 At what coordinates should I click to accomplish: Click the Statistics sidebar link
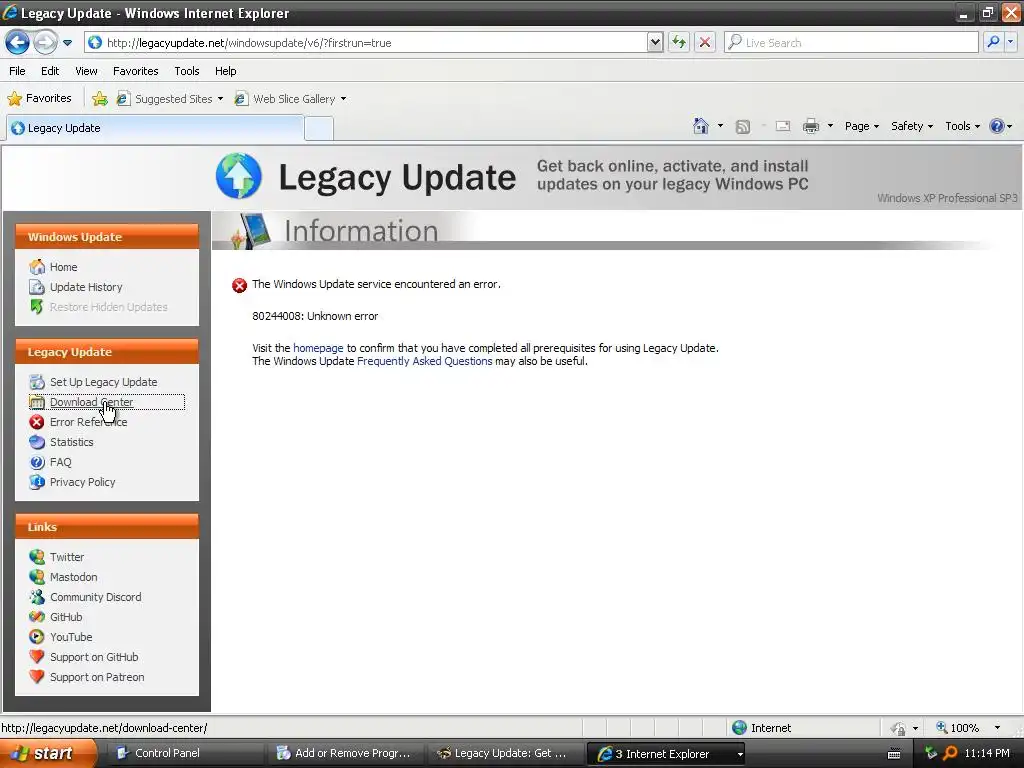coord(71,442)
